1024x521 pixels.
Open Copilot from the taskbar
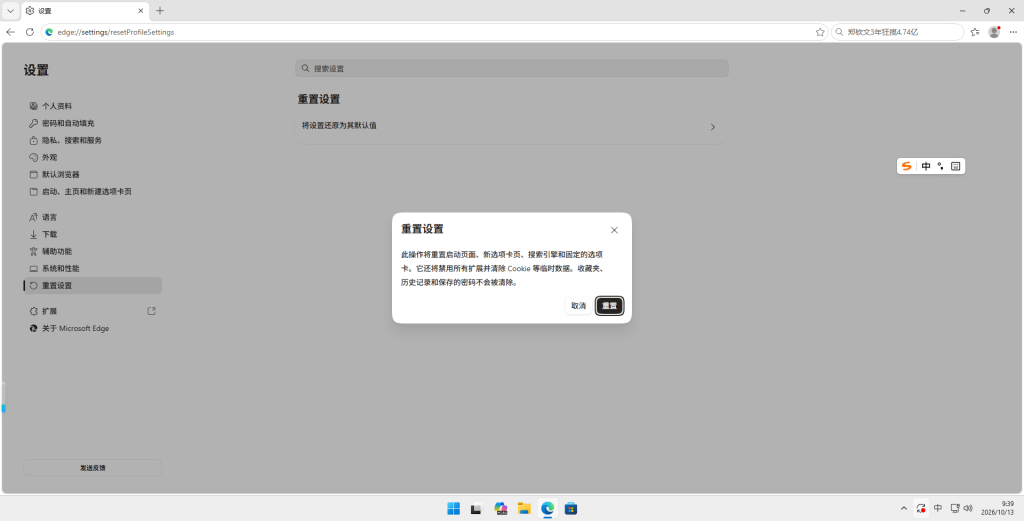coord(501,508)
